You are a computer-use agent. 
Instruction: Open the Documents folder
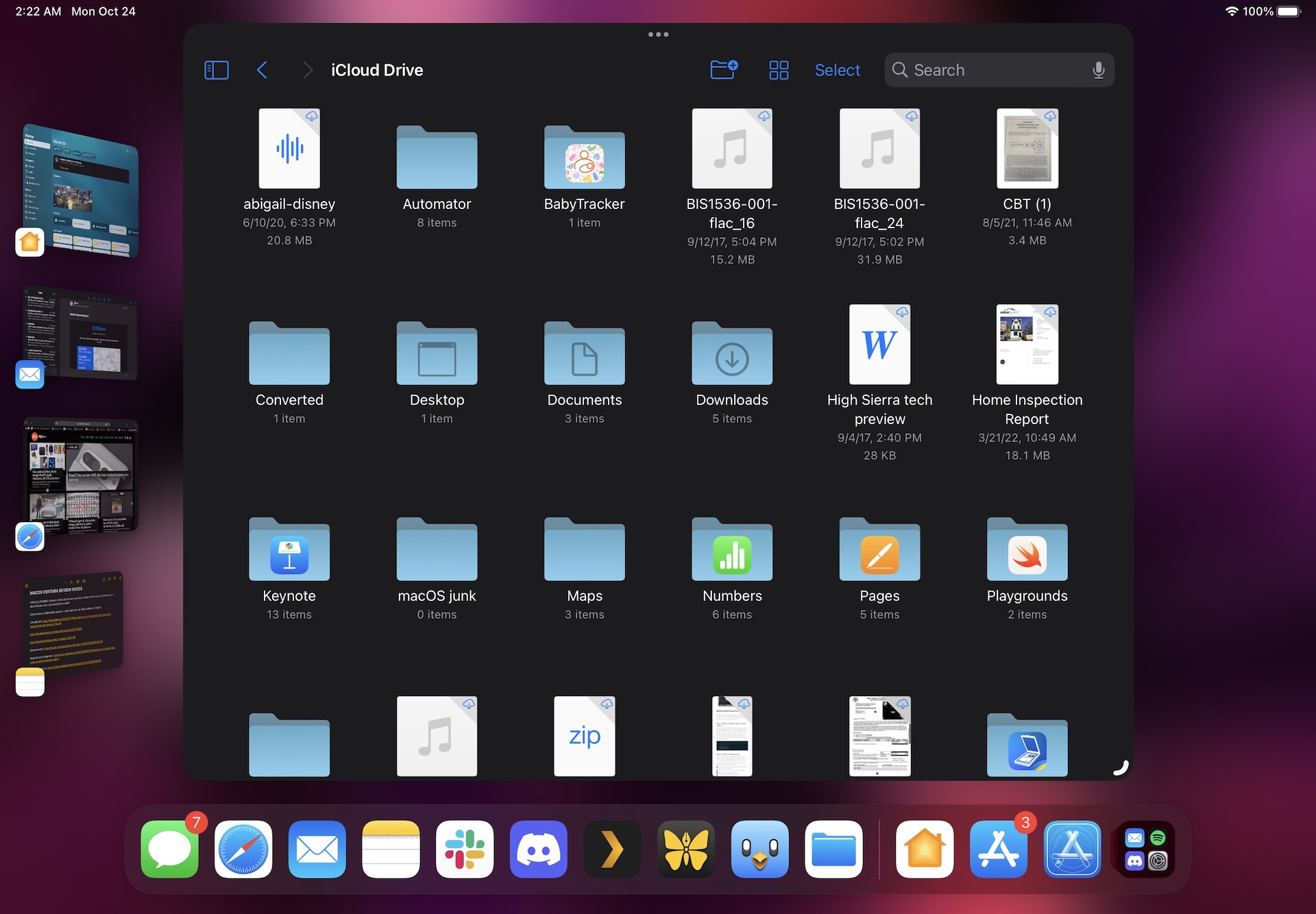584,355
